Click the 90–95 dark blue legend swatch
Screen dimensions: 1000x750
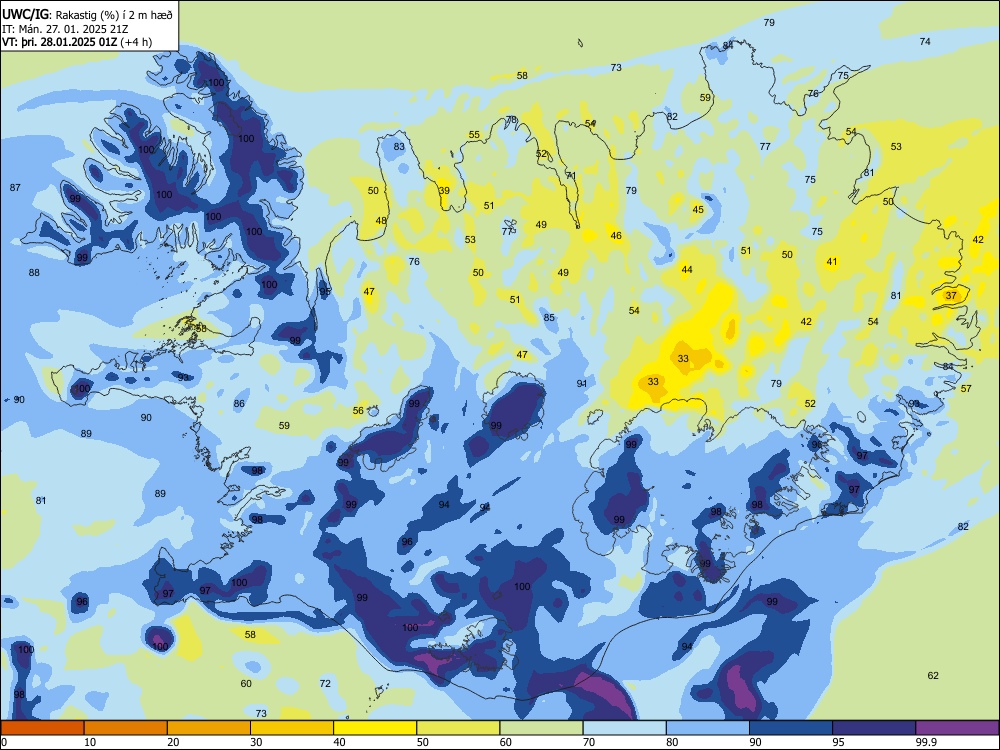click(x=791, y=728)
